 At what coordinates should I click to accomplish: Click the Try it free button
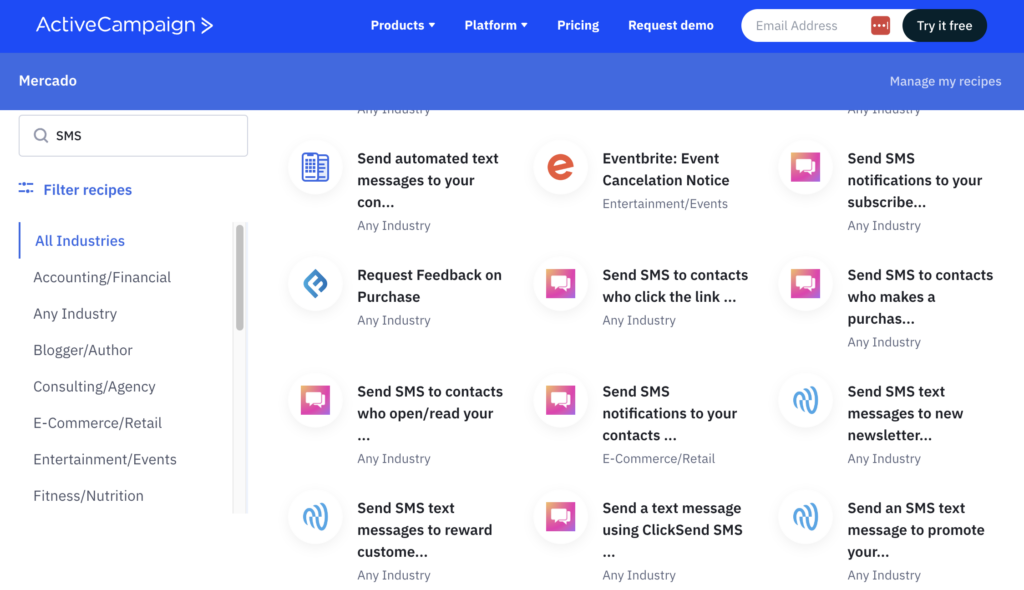click(944, 25)
